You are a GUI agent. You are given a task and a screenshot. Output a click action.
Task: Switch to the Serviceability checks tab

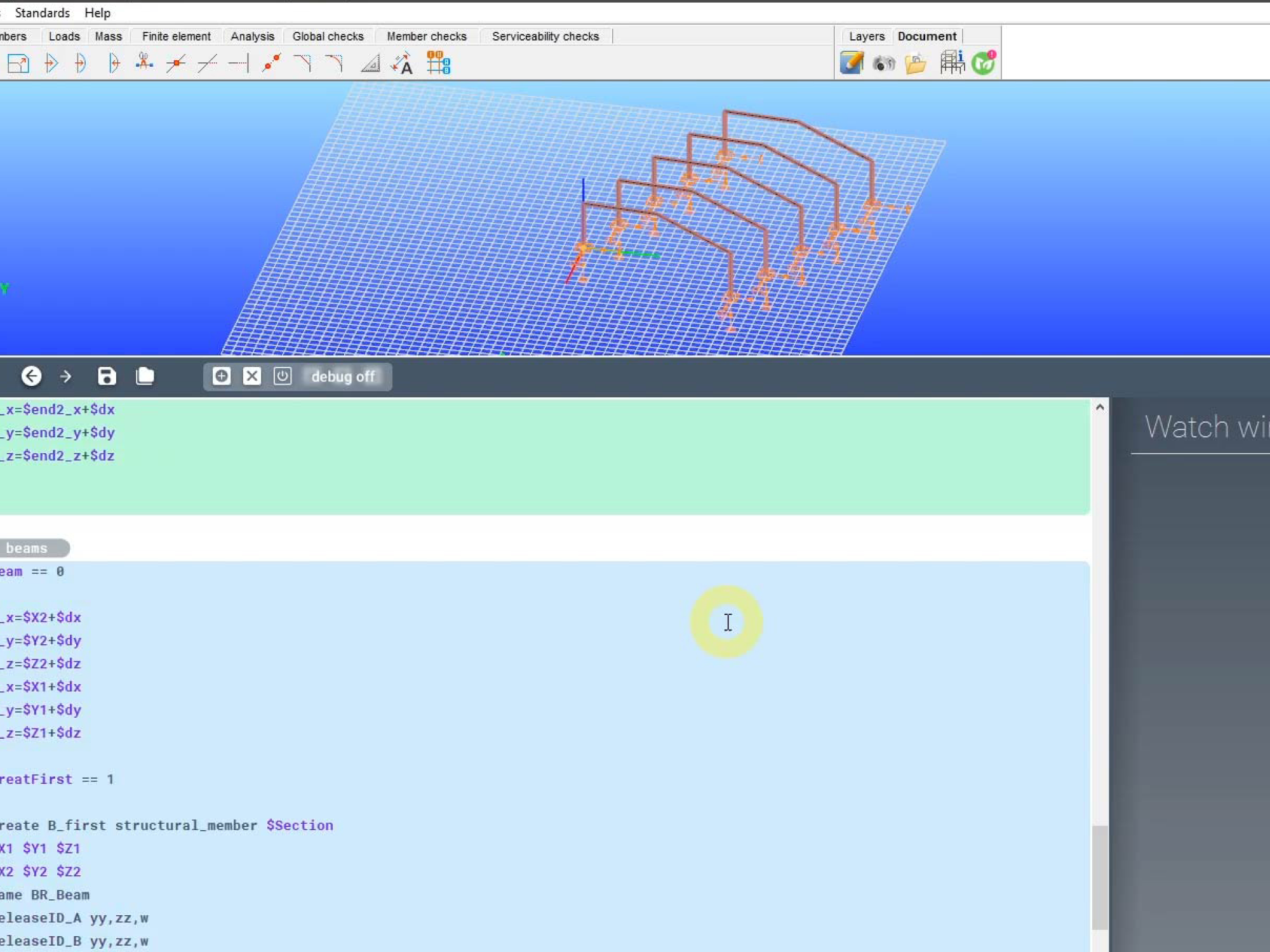545,36
